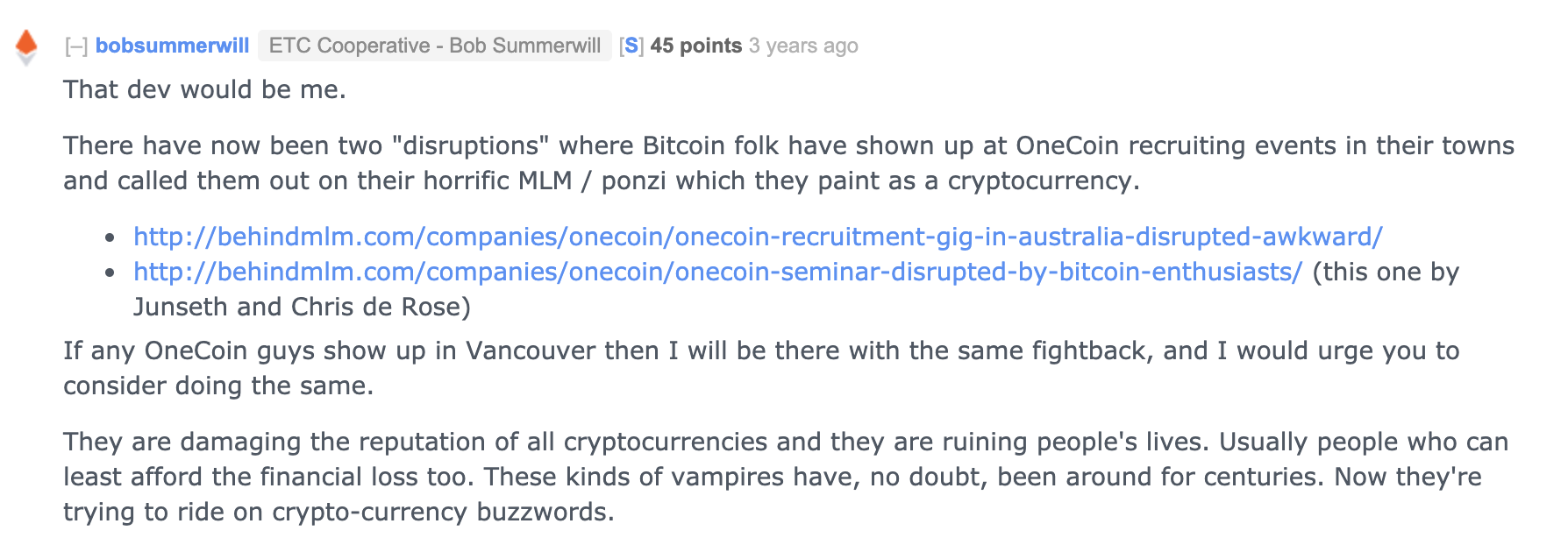Click the line starting "If any OneCoin guys"
This screenshot has width=1568, height=552.
pyautogui.click(x=760, y=350)
